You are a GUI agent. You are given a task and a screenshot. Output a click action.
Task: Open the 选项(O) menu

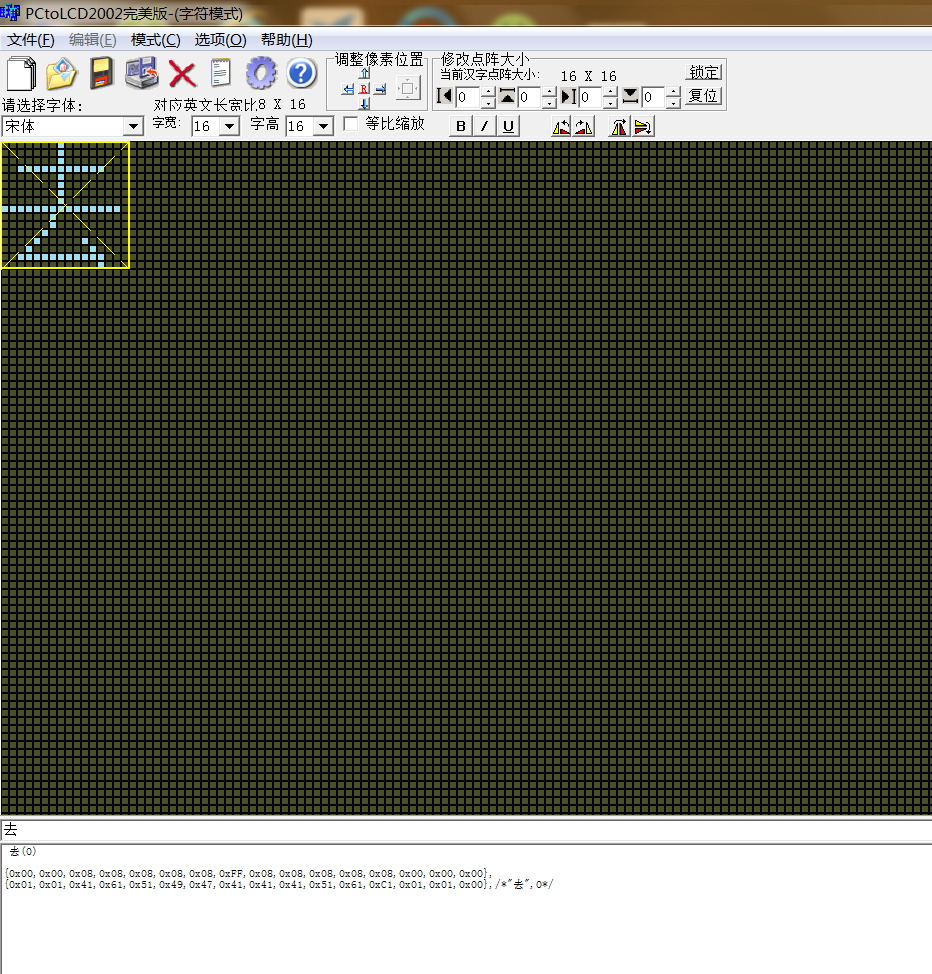[220, 40]
